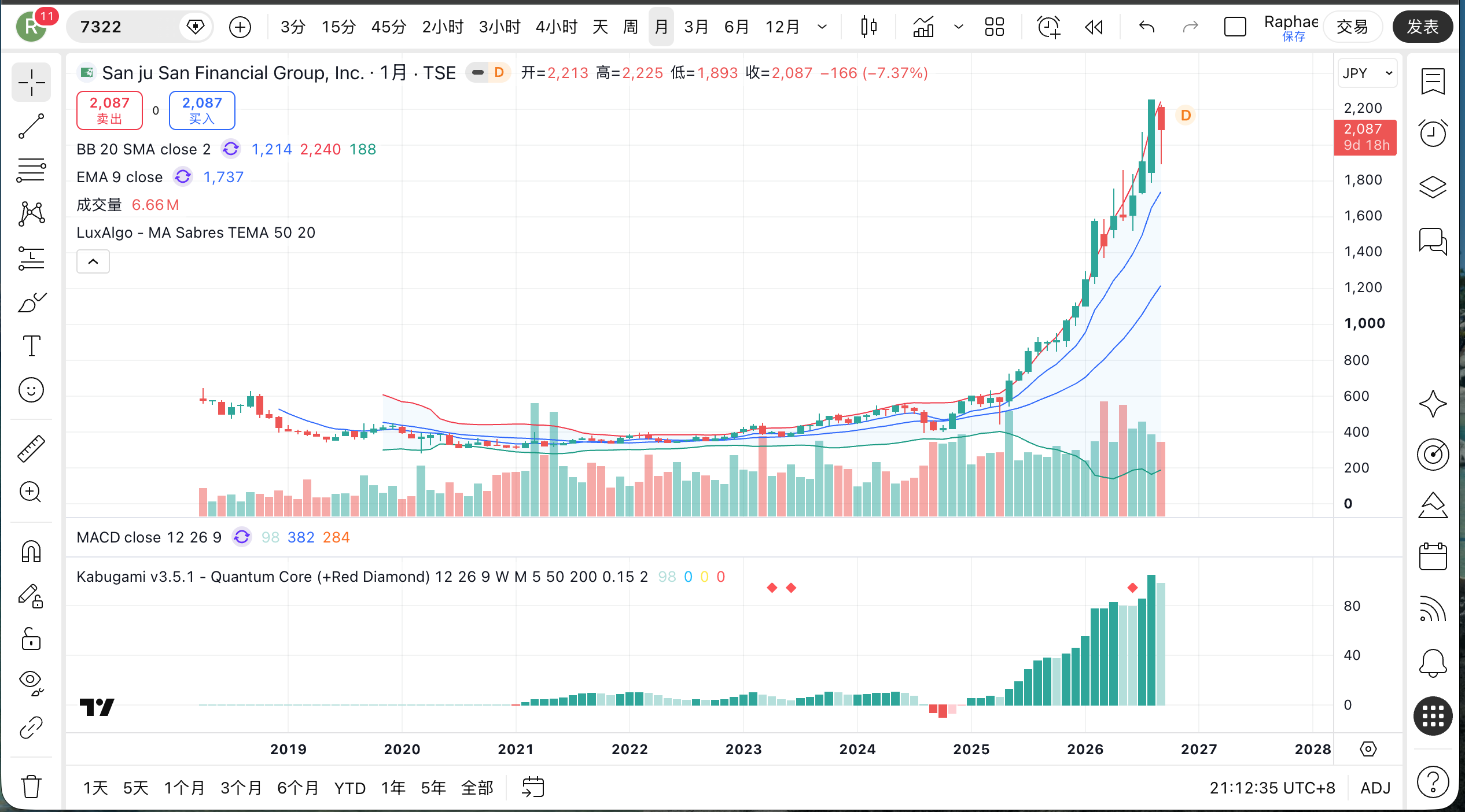Select the 2小时 timeframe
Screen dimensions: 1465x812
click(x=443, y=27)
